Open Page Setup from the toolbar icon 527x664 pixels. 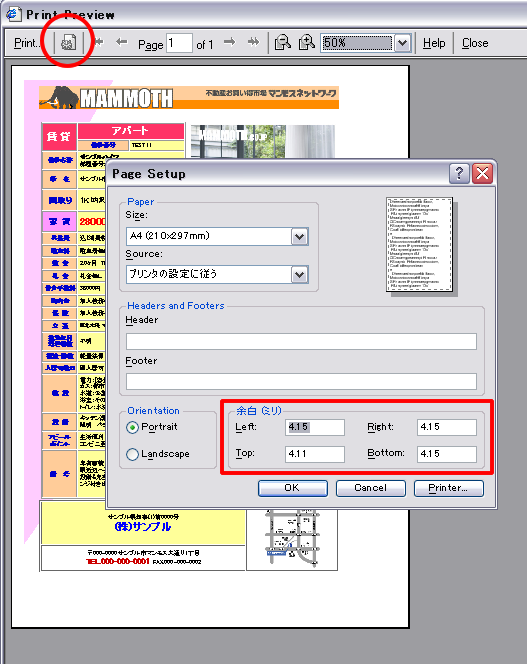click(68, 42)
